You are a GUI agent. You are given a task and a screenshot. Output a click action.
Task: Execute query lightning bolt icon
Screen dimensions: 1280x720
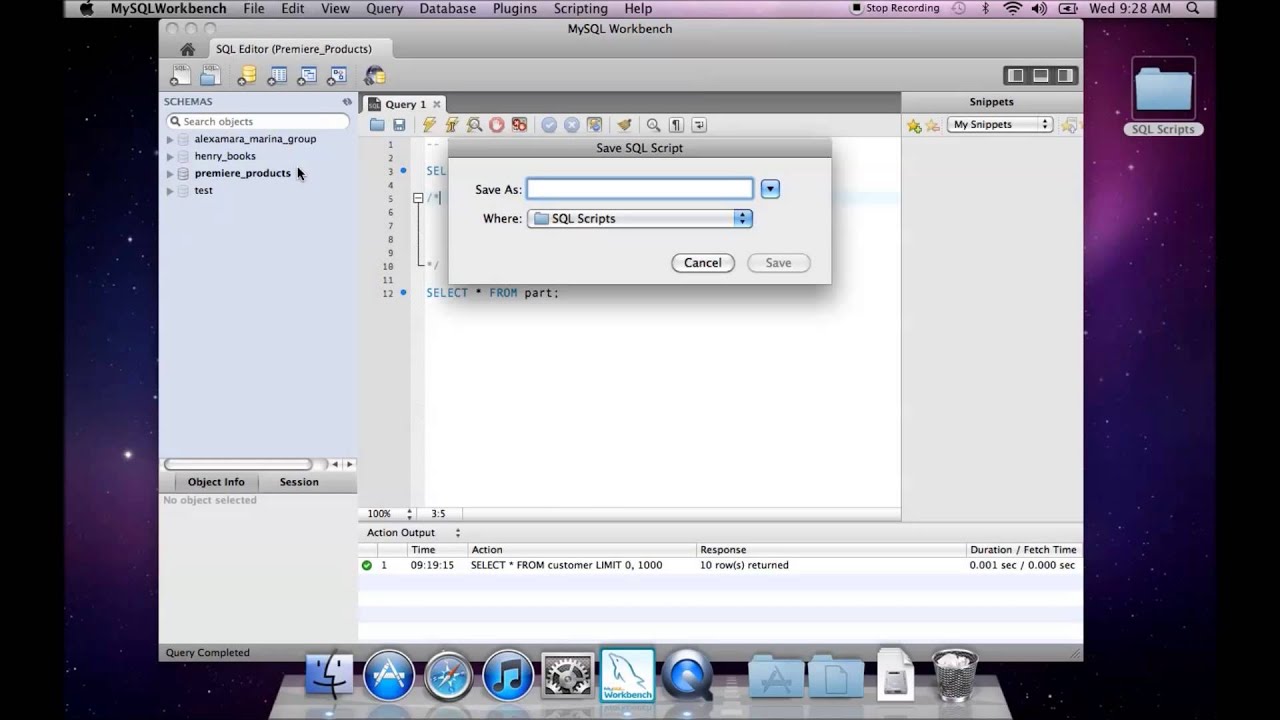pos(429,125)
